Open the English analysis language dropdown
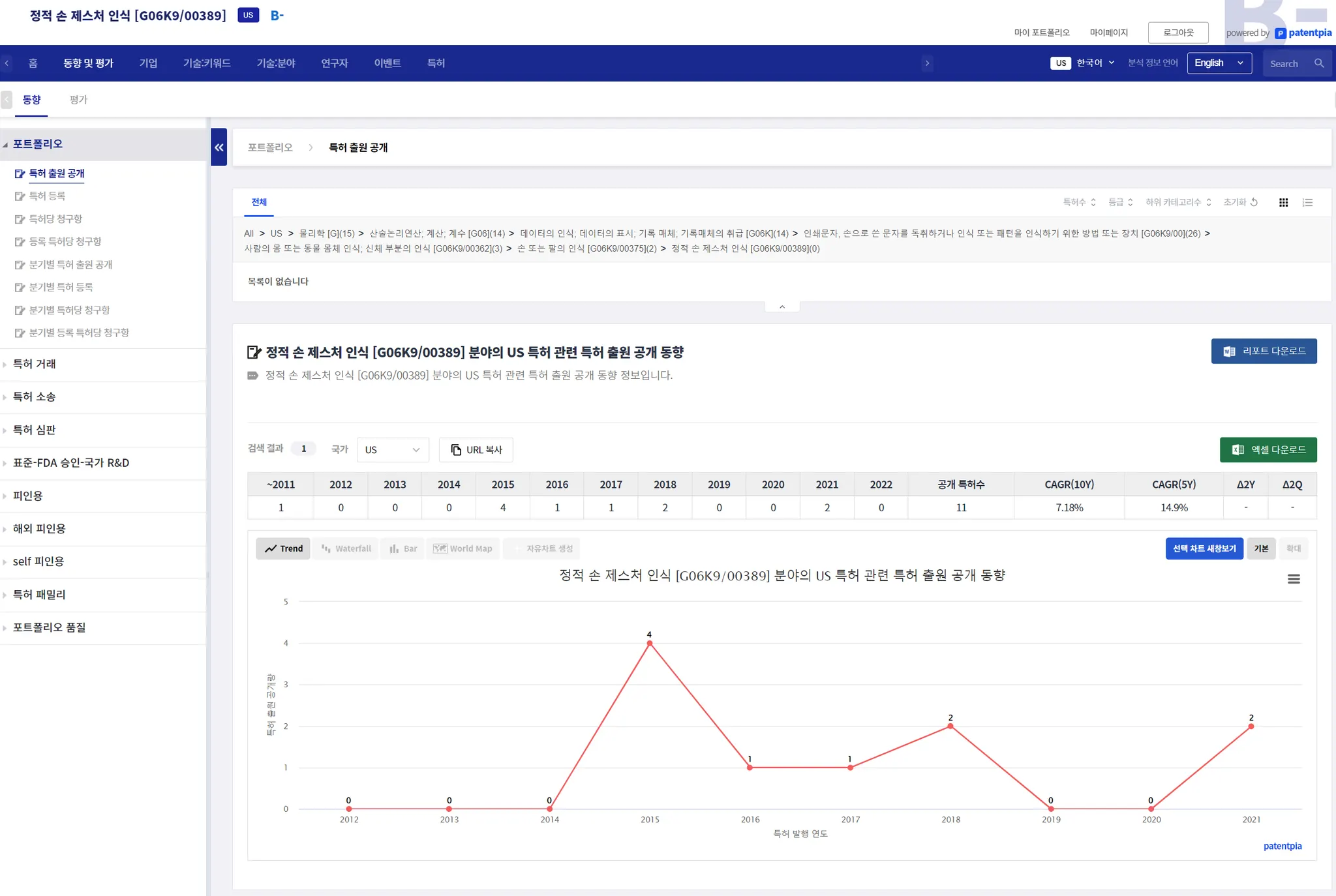 1219,63
